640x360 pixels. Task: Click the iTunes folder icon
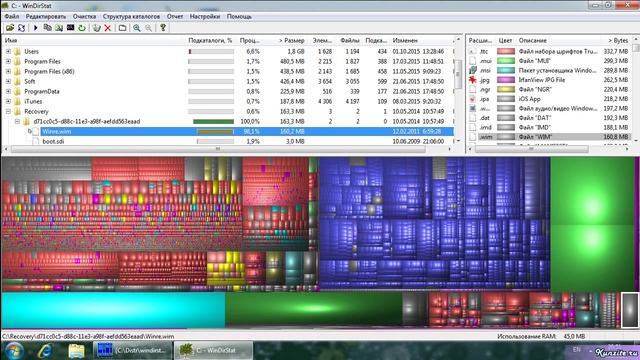click(18, 101)
